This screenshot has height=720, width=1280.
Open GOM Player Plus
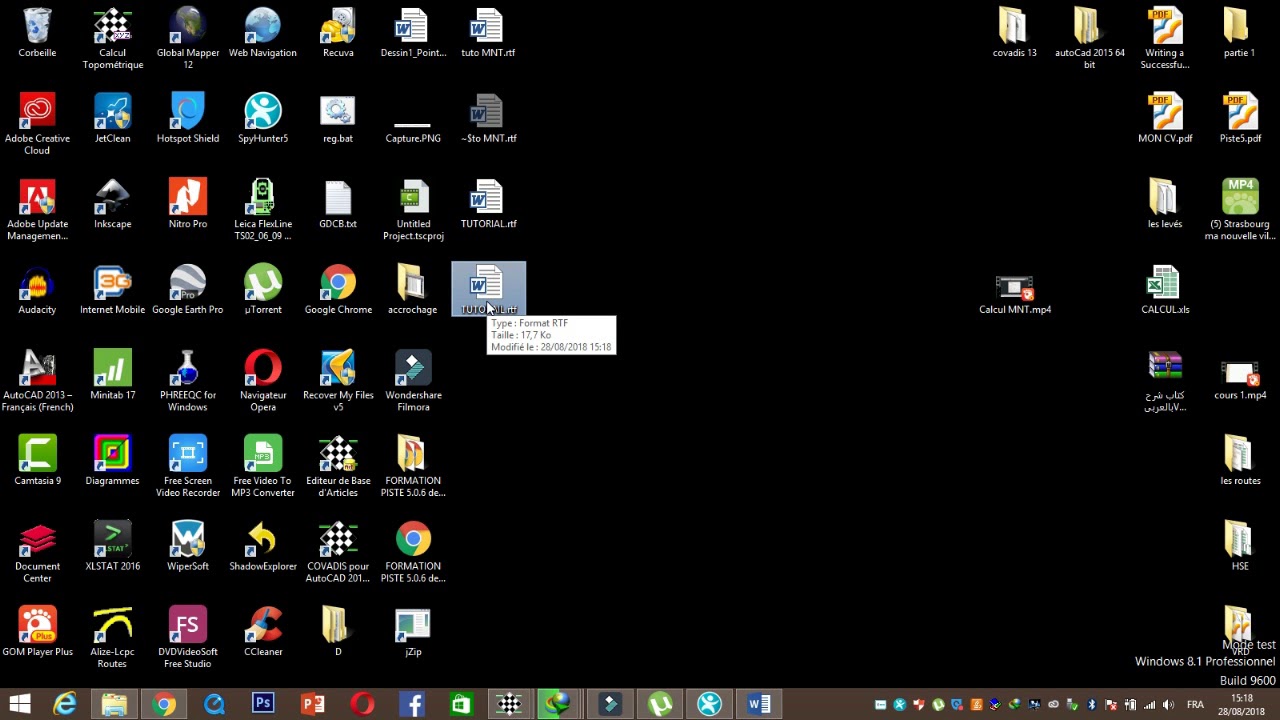(37, 631)
